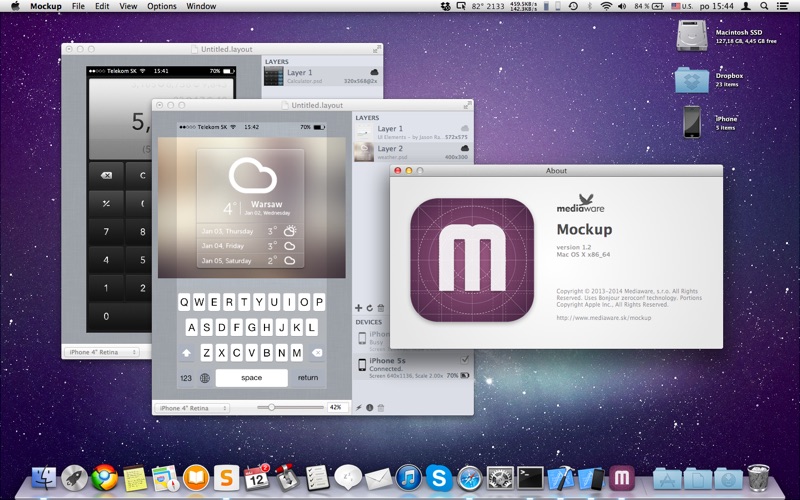Image resolution: width=800 pixels, height=500 pixels.
Task: Open Notification Center list icon
Action: pos(782,6)
